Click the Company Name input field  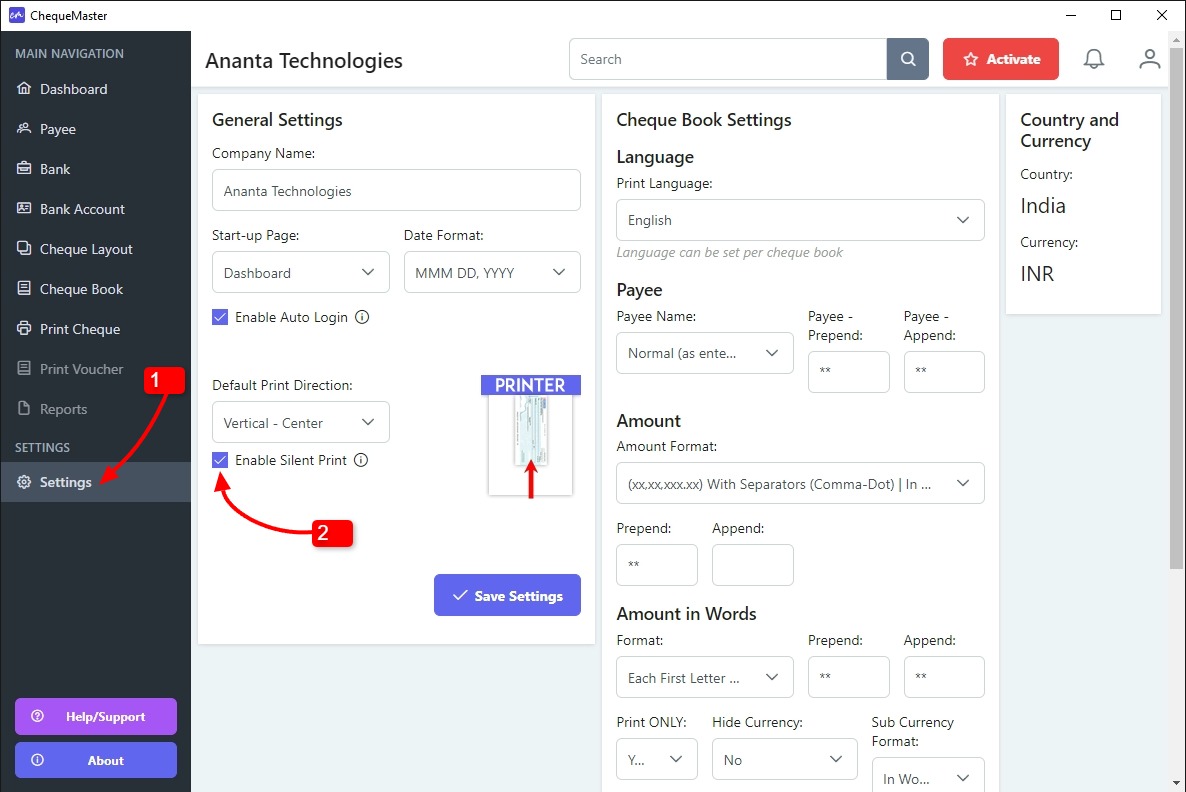click(396, 191)
